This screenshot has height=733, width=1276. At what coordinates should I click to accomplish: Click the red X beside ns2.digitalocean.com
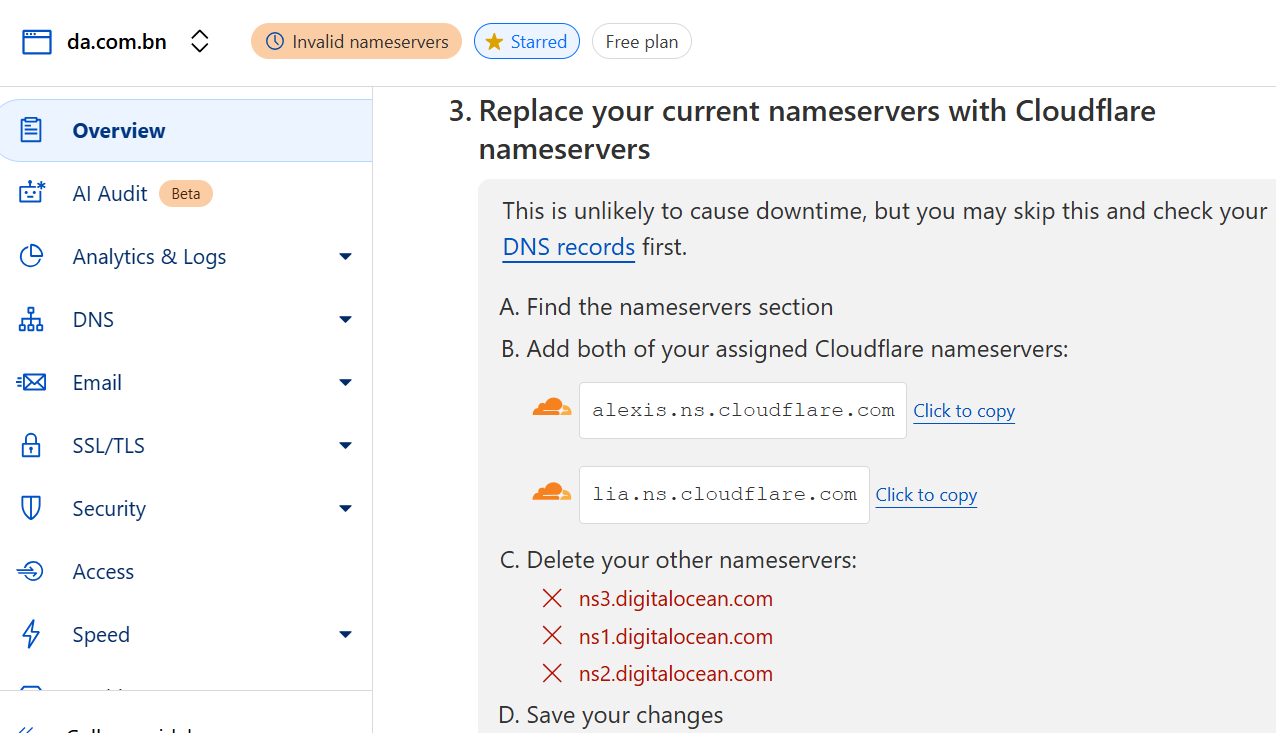coord(552,673)
